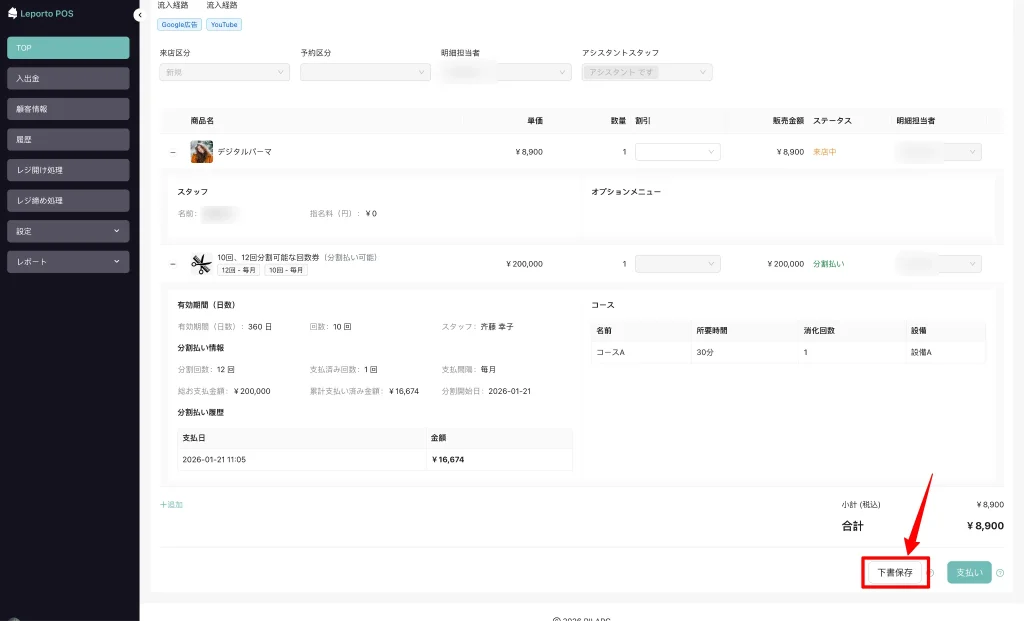
Task: Click the デジタルパーマ product thumbnail
Action: (202, 152)
